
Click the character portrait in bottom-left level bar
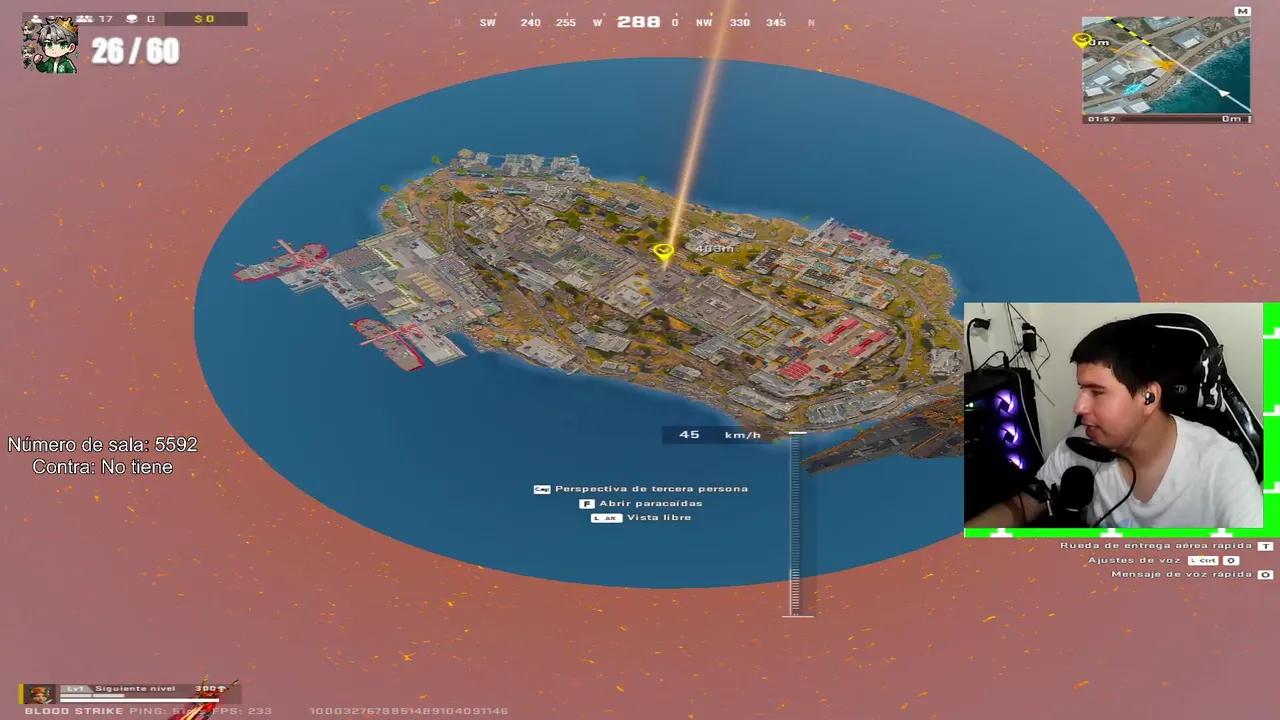click(x=39, y=694)
